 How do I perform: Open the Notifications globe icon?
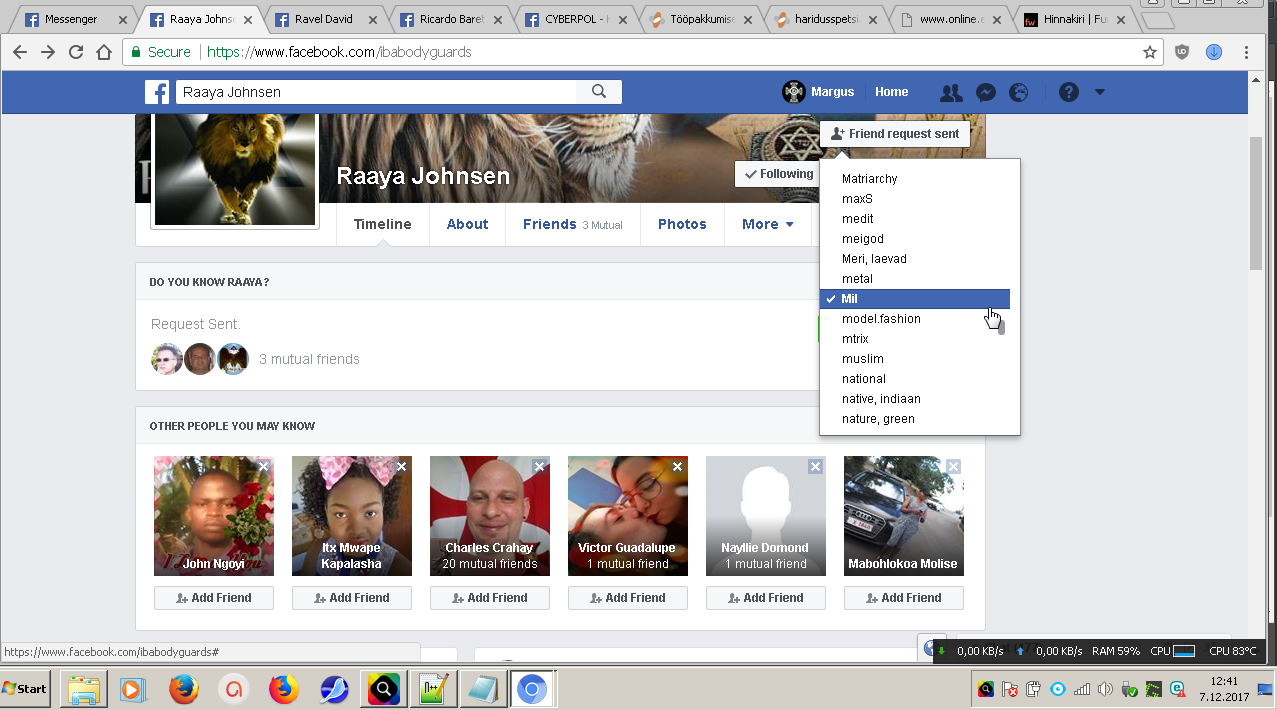coord(1019,92)
